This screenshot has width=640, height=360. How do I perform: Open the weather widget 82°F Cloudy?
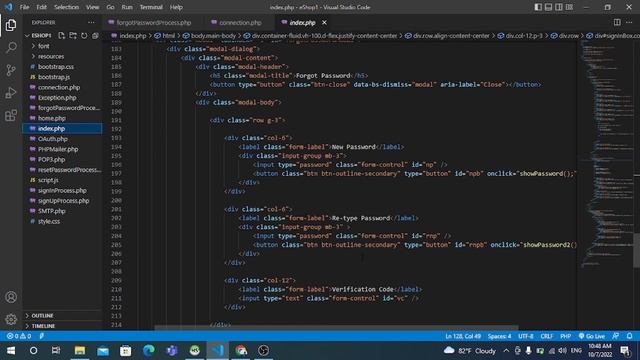[x=470, y=351]
